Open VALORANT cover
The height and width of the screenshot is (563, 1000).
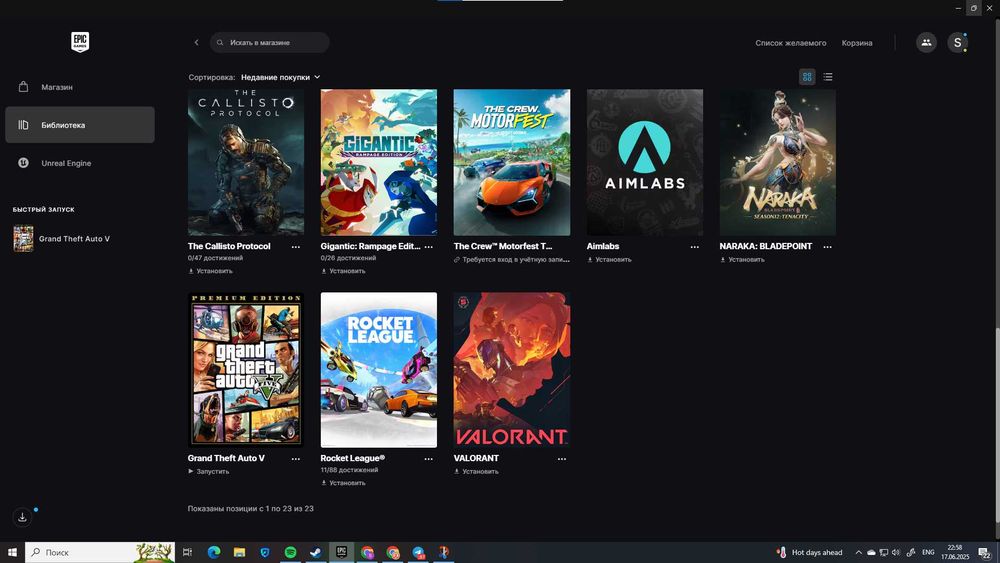(511, 370)
